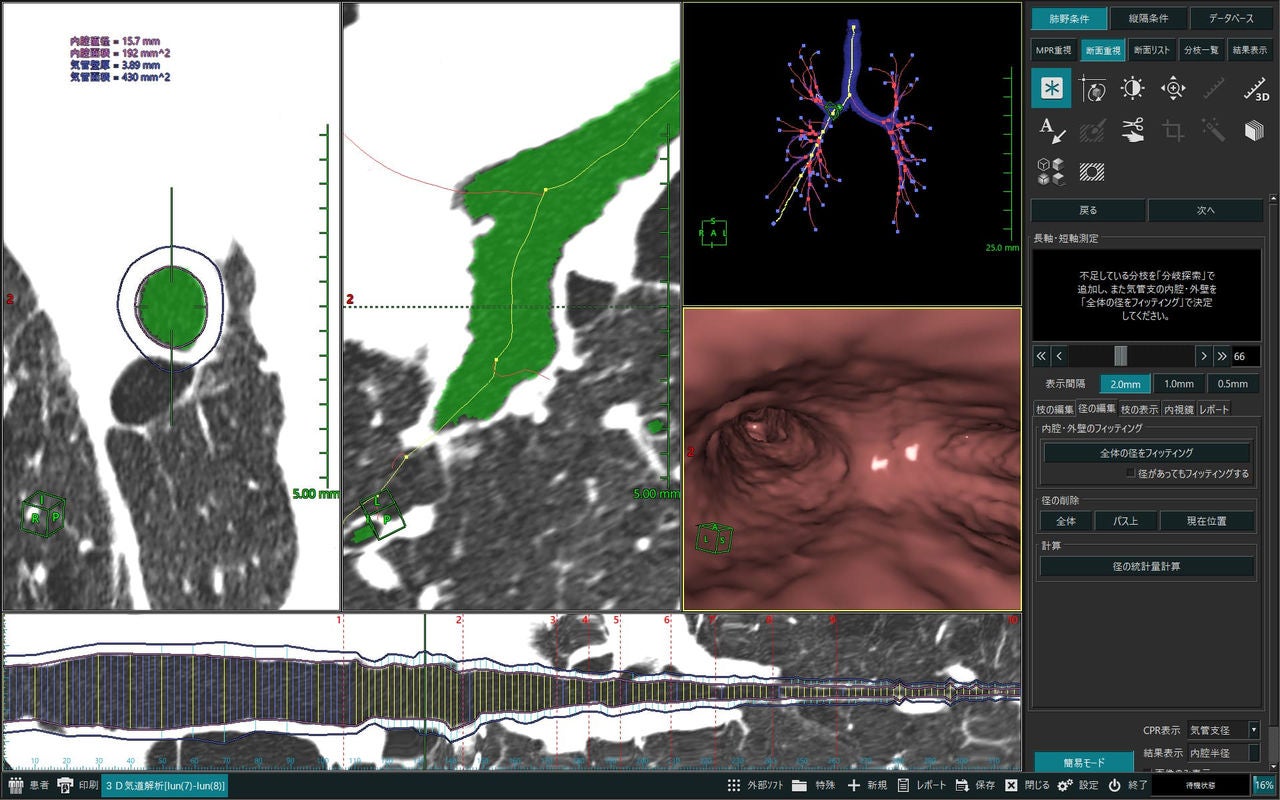Choose the brightness/contrast window-level icon
This screenshot has height=800, width=1280.
[x=1132, y=88]
